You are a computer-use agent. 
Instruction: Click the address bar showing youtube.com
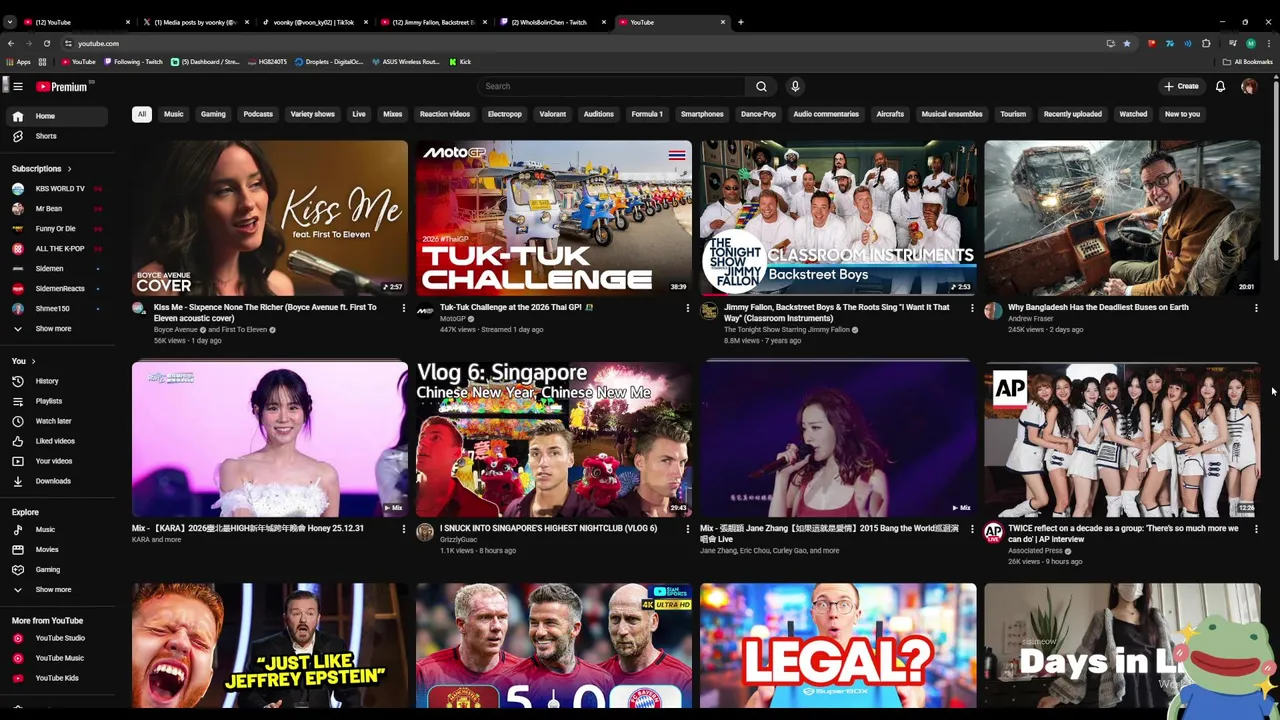(x=98, y=43)
